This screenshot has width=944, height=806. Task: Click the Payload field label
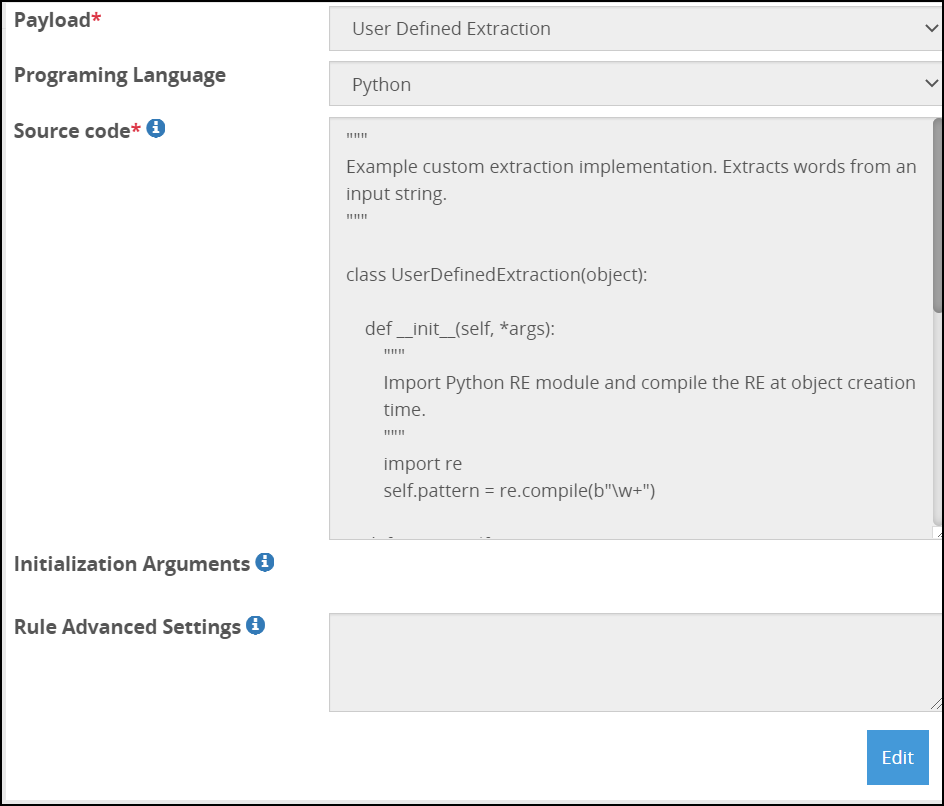click(x=52, y=19)
